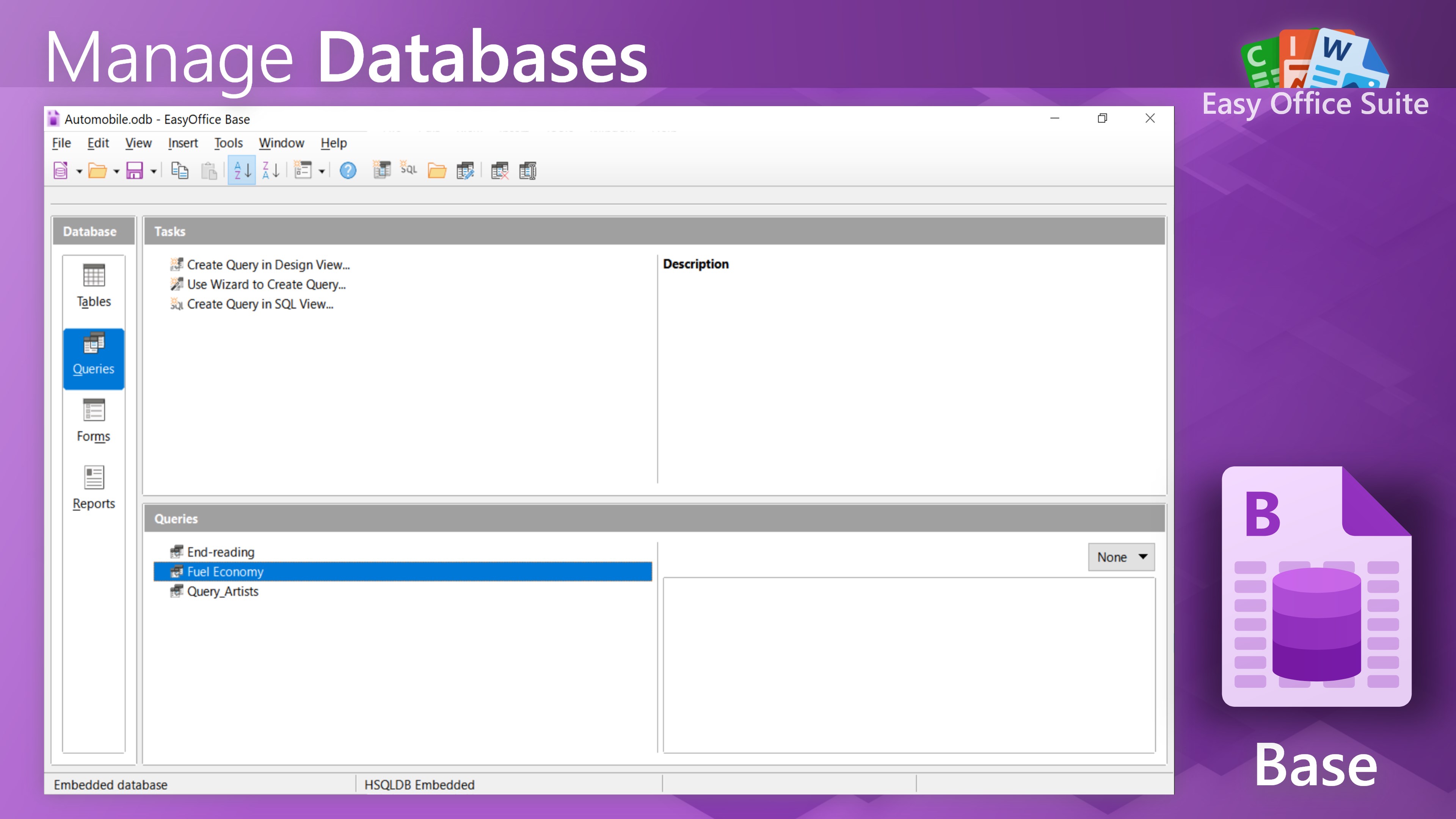The height and width of the screenshot is (819, 1456).
Task: Click New Query in Design View icon
Action: click(x=382, y=170)
